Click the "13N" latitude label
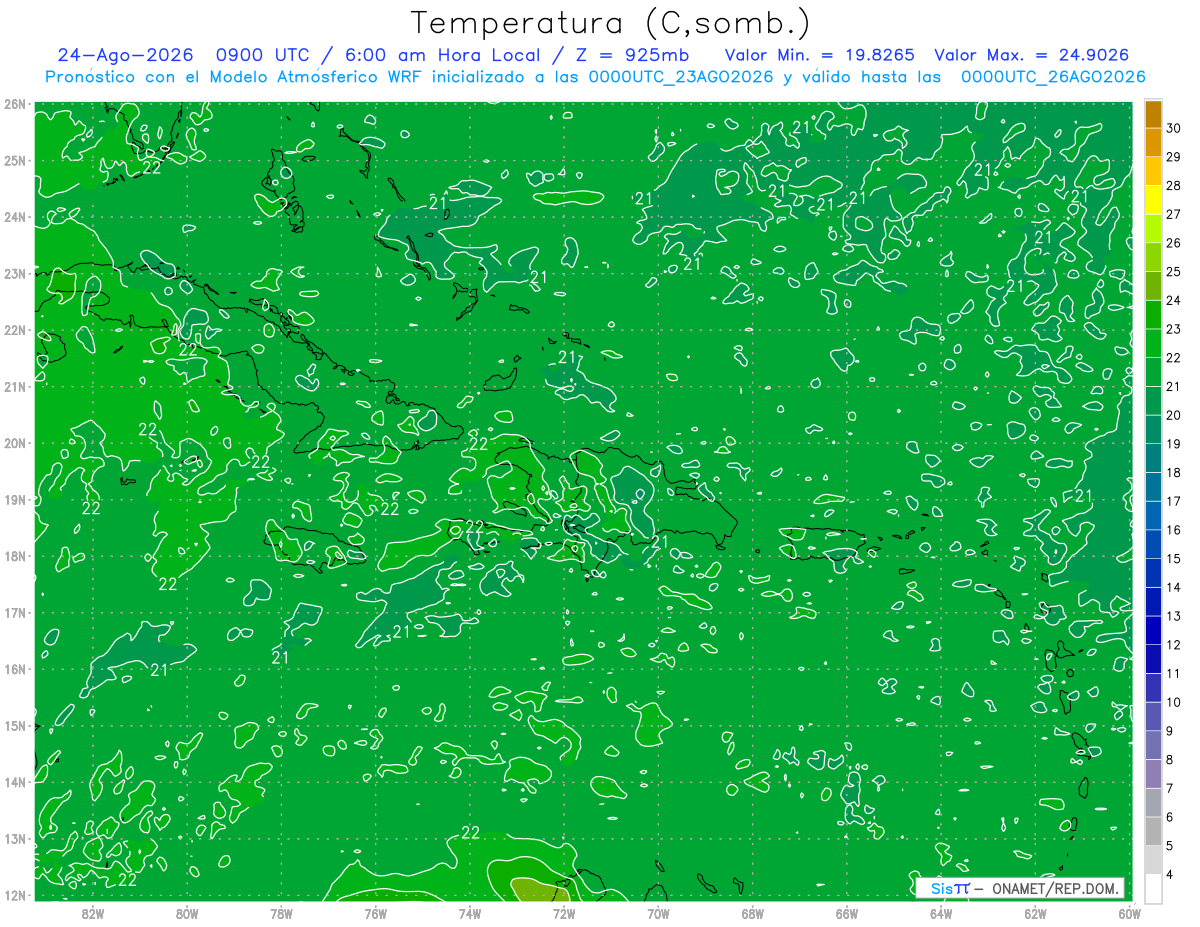This screenshot has width=1200, height=927. (x=14, y=838)
